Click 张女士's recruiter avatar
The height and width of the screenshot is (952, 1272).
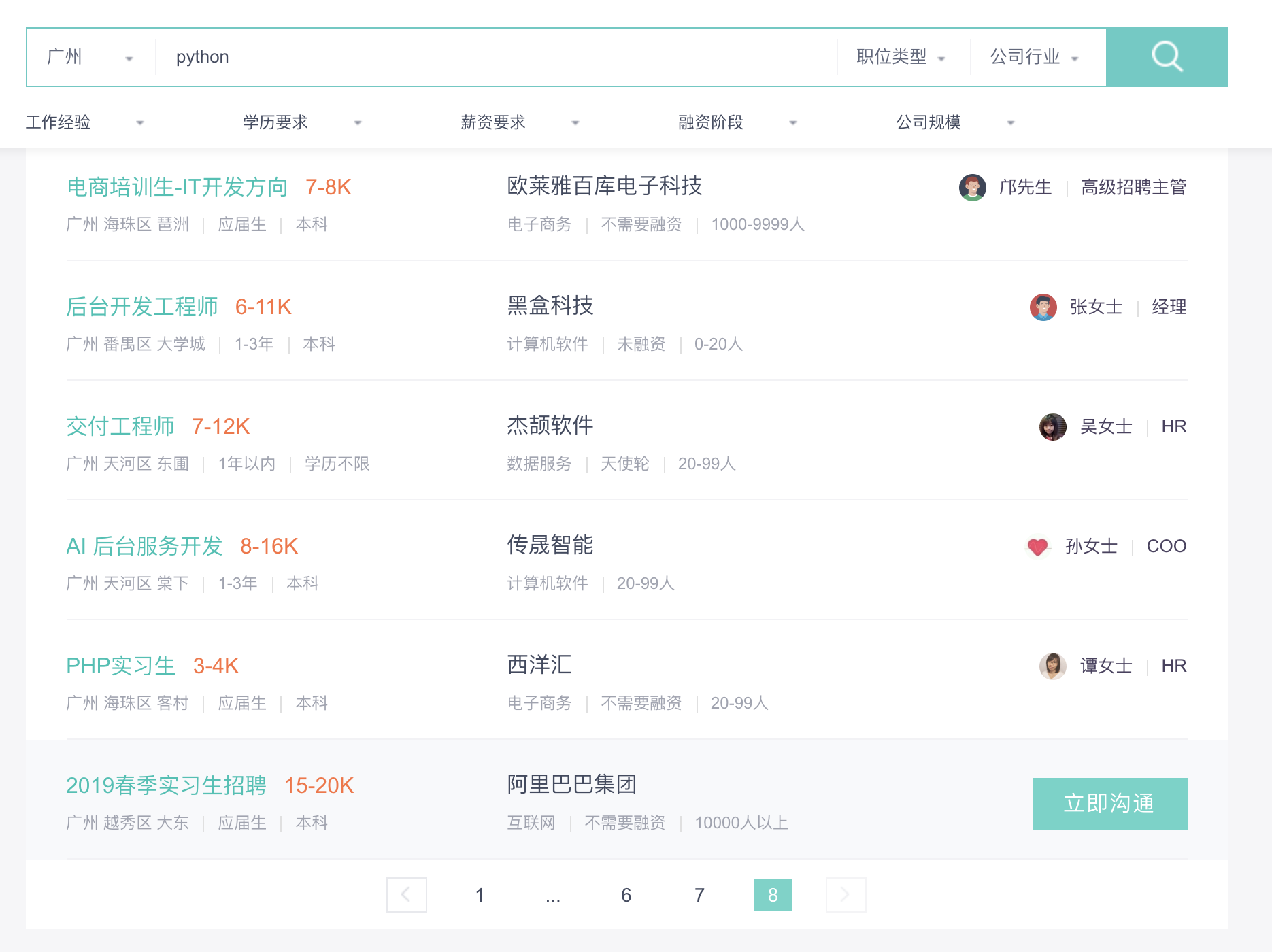click(1043, 307)
